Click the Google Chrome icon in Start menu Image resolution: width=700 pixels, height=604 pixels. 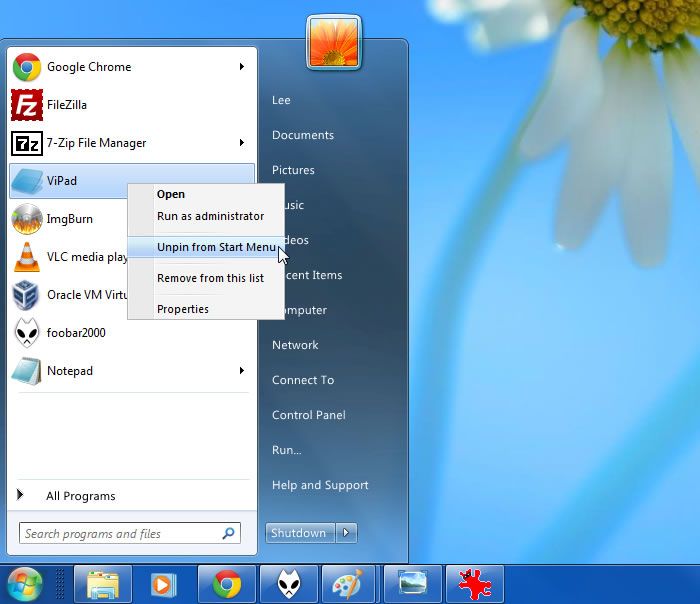(x=27, y=67)
